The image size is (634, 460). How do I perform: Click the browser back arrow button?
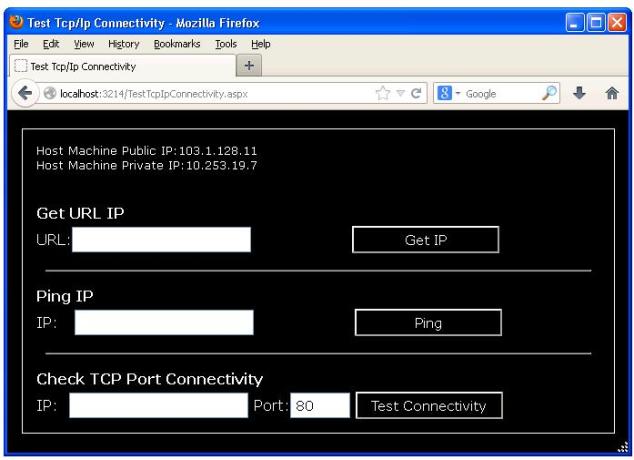tap(25, 93)
